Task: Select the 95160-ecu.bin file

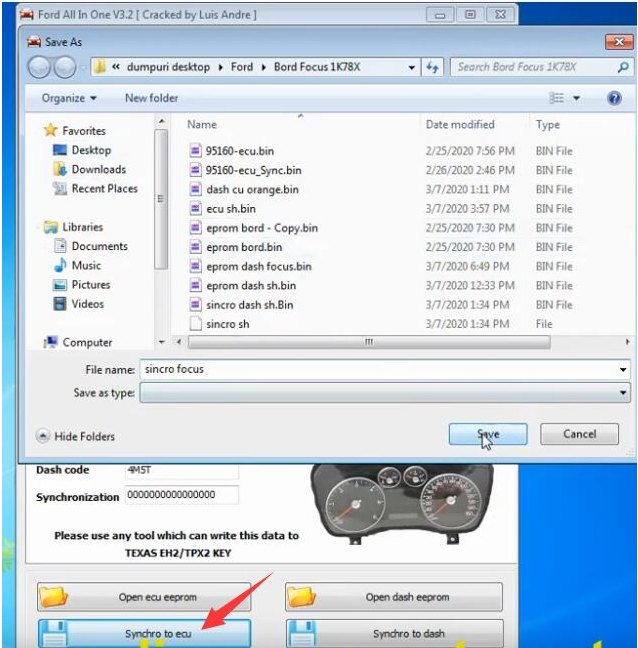Action: (239, 151)
